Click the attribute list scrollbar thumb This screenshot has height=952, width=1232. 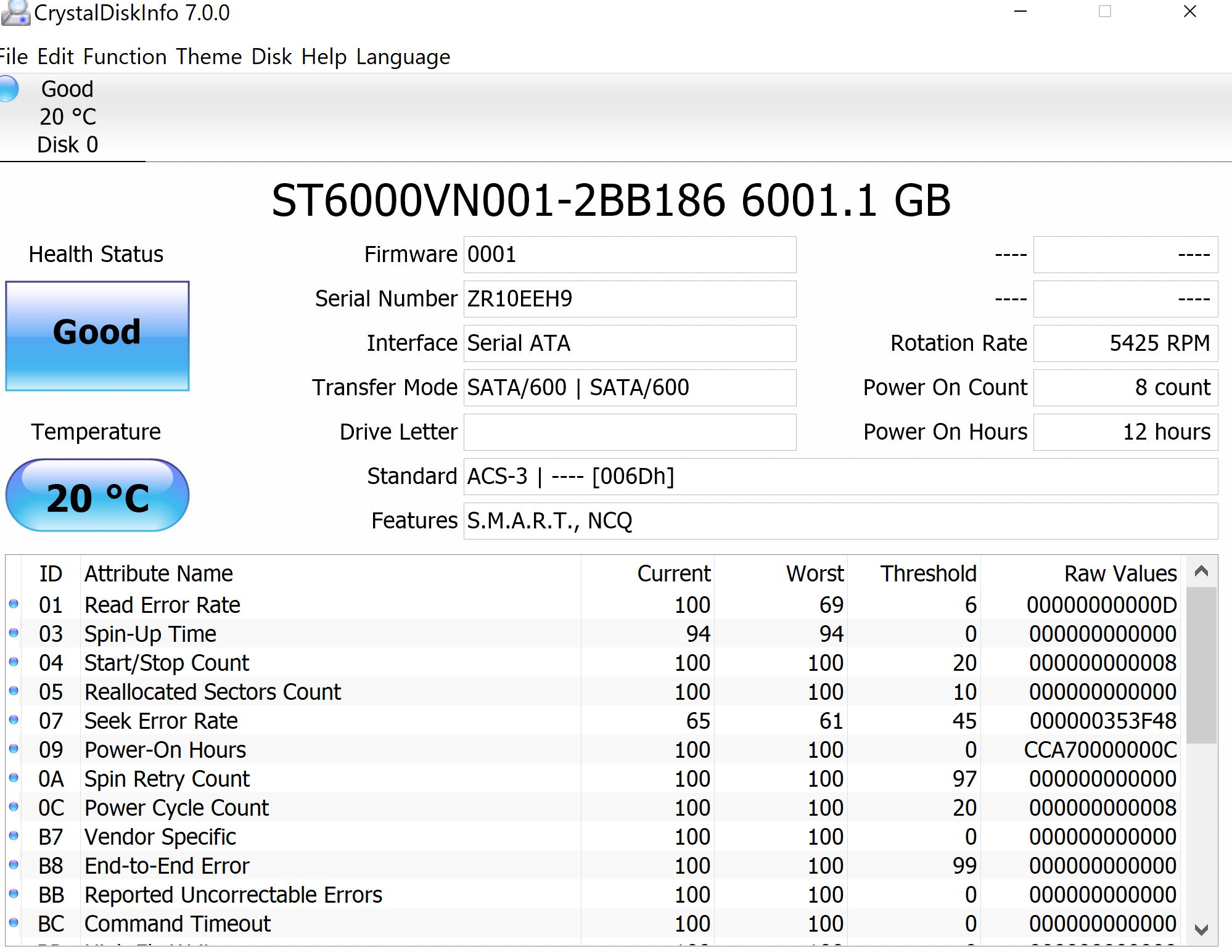click(x=1201, y=665)
